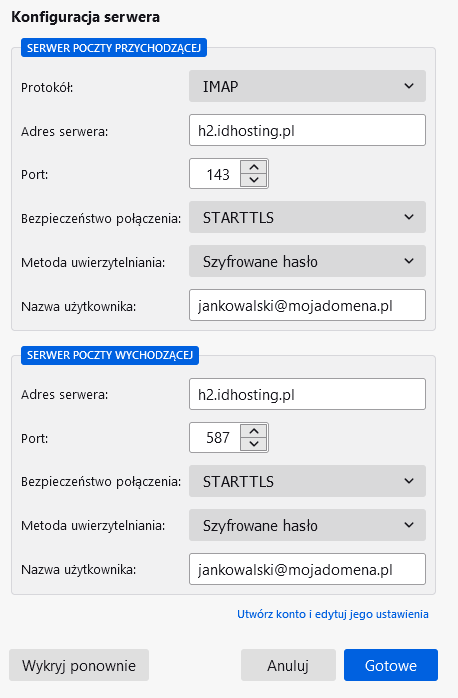Increase the outgoing server port 587
Image resolution: width=458 pixels, height=698 pixels.
[x=254, y=431]
